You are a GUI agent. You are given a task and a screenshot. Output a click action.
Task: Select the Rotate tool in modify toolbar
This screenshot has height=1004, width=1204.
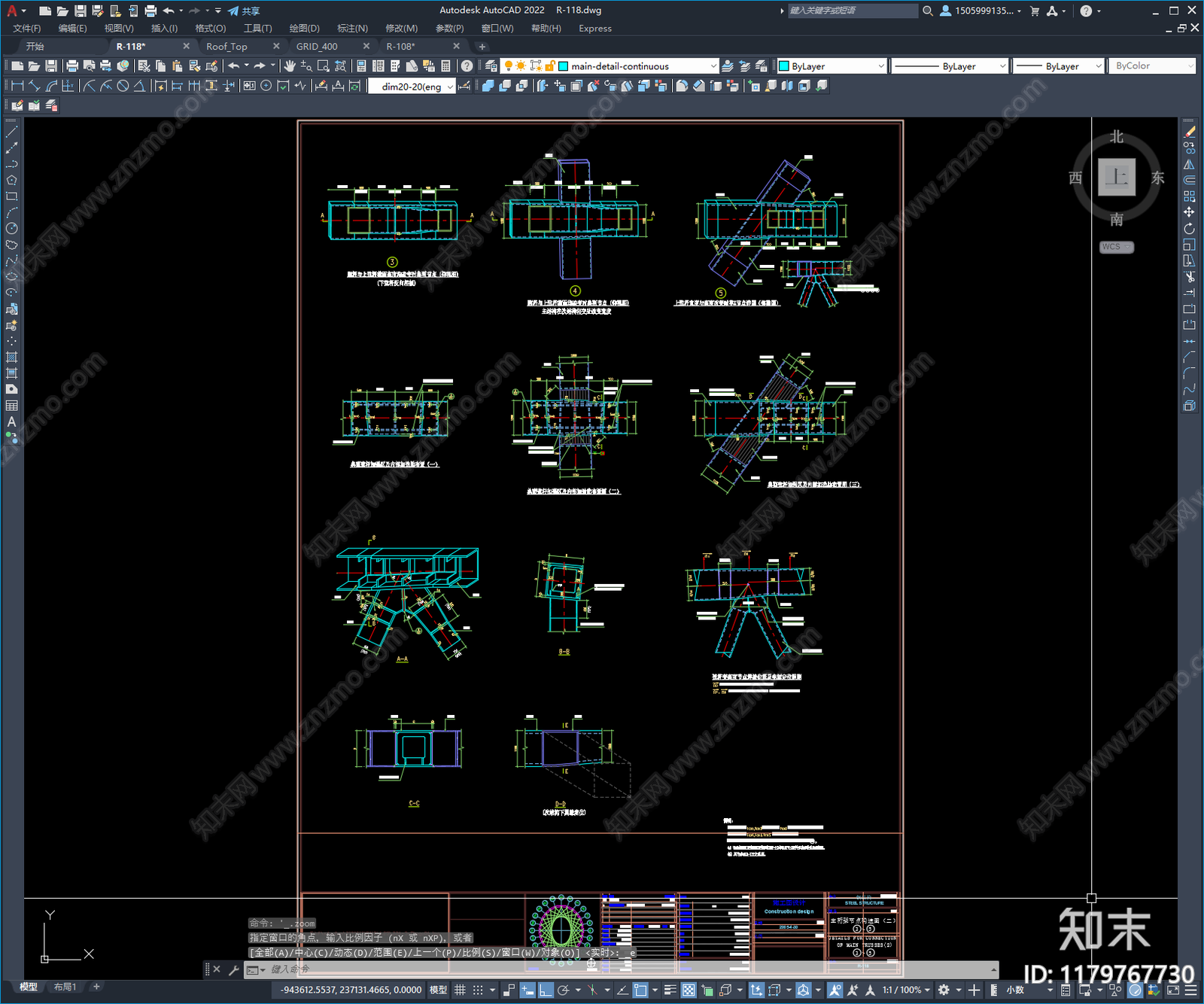point(1189,229)
